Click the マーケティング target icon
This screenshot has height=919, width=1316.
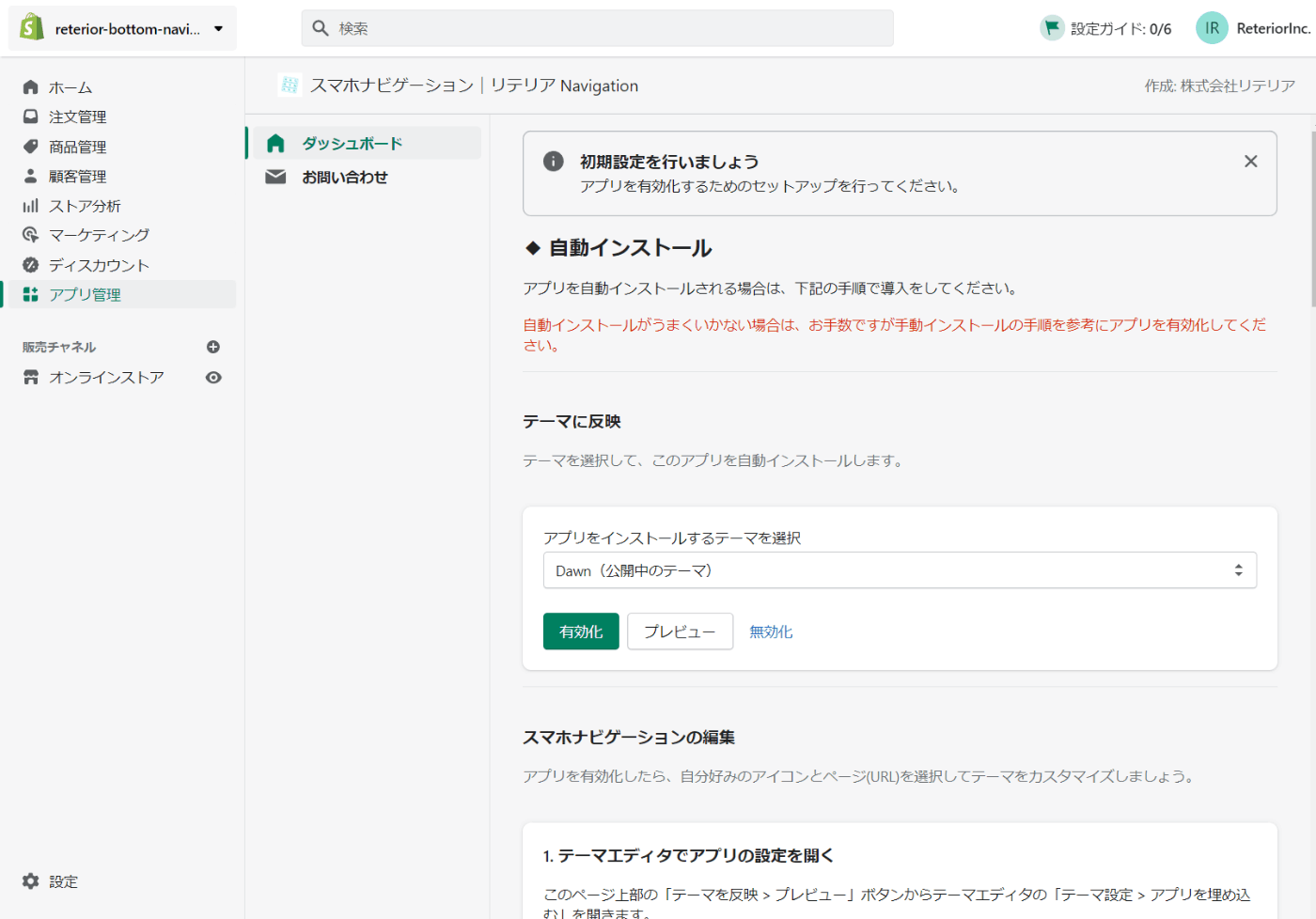click(31, 235)
